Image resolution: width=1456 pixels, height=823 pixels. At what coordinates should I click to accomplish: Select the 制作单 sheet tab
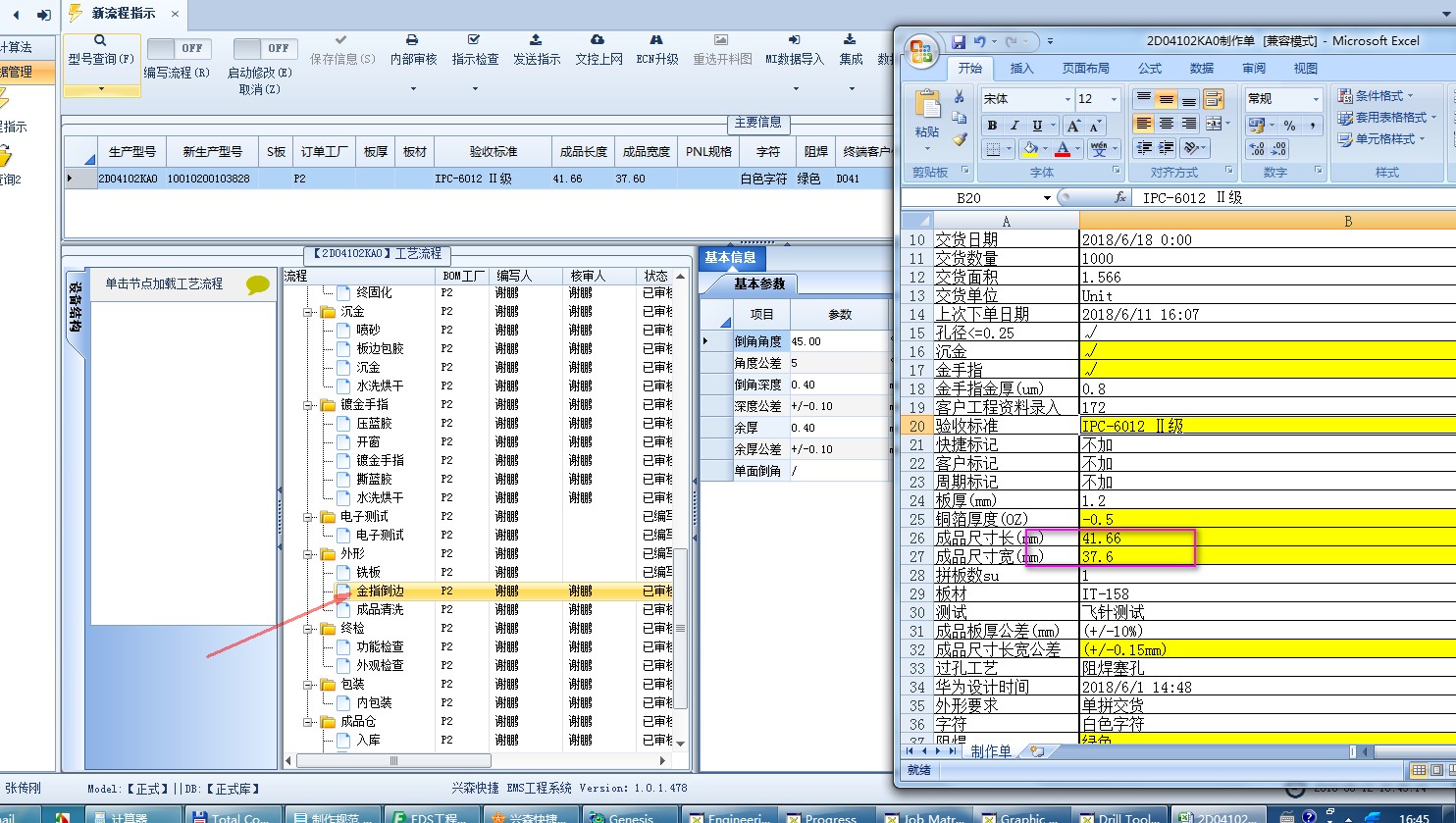(x=991, y=751)
